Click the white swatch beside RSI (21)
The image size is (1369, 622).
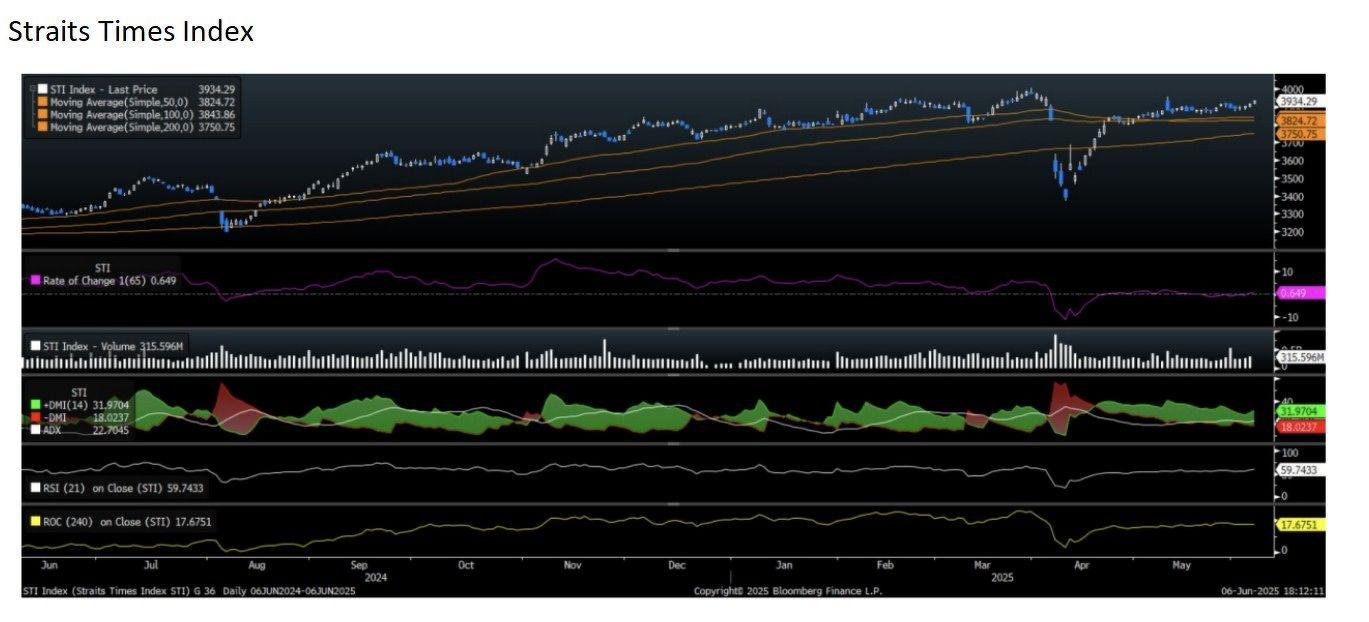[36, 489]
